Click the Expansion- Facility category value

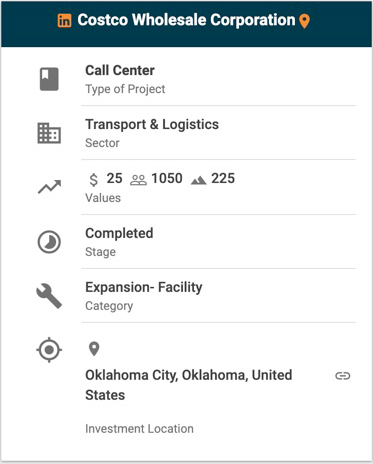coord(144,287)
